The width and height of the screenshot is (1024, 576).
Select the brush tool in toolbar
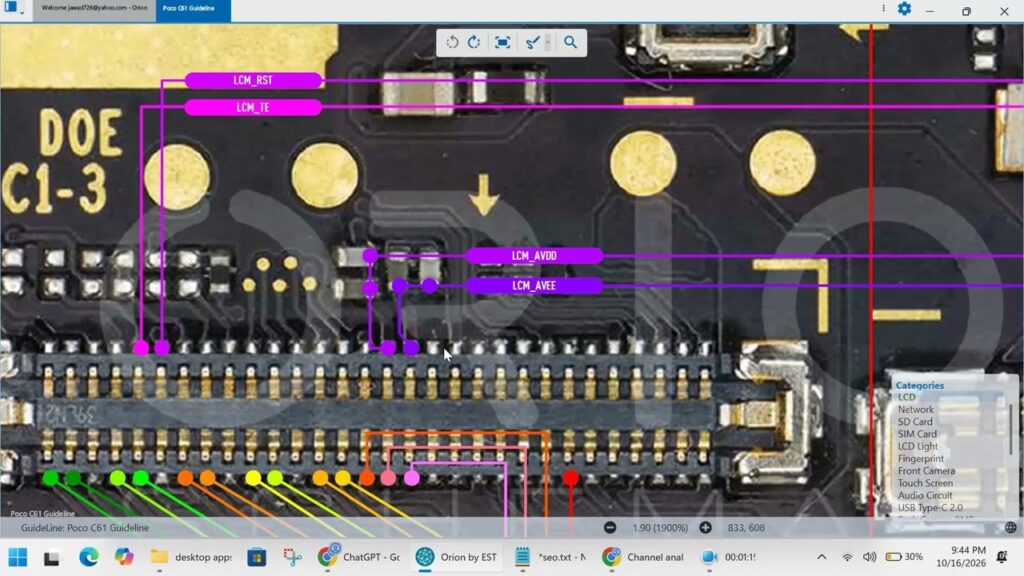tap(532, 42)
